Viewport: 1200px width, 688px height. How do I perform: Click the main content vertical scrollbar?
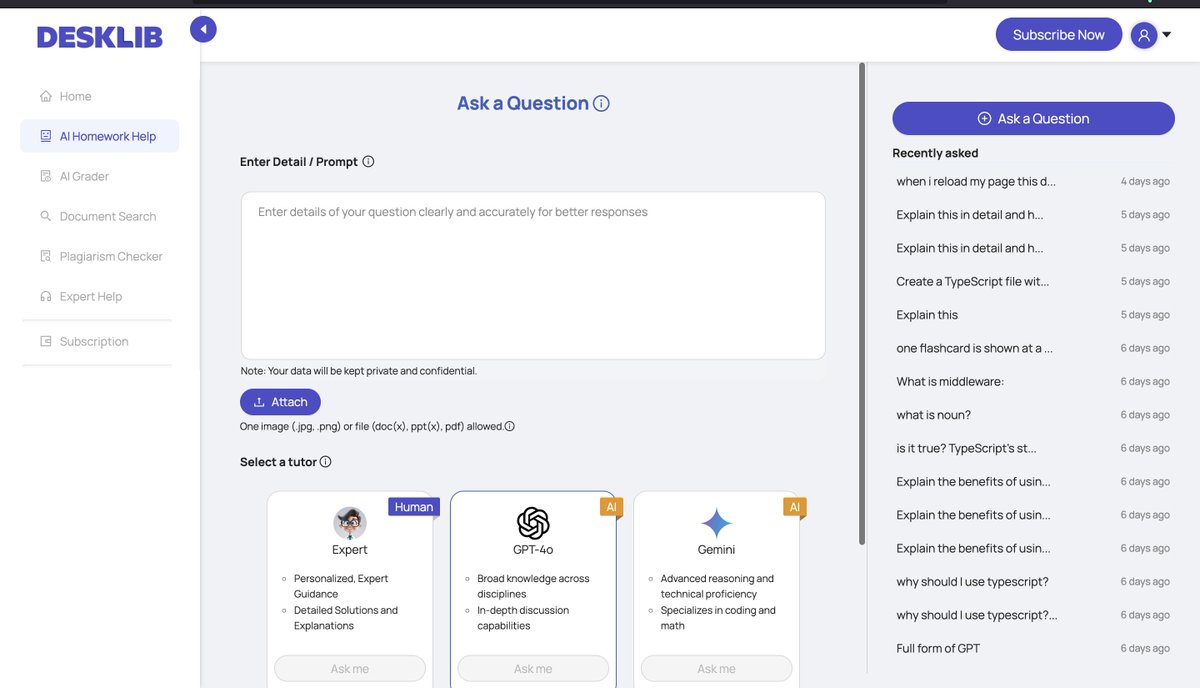click(862, 304)
